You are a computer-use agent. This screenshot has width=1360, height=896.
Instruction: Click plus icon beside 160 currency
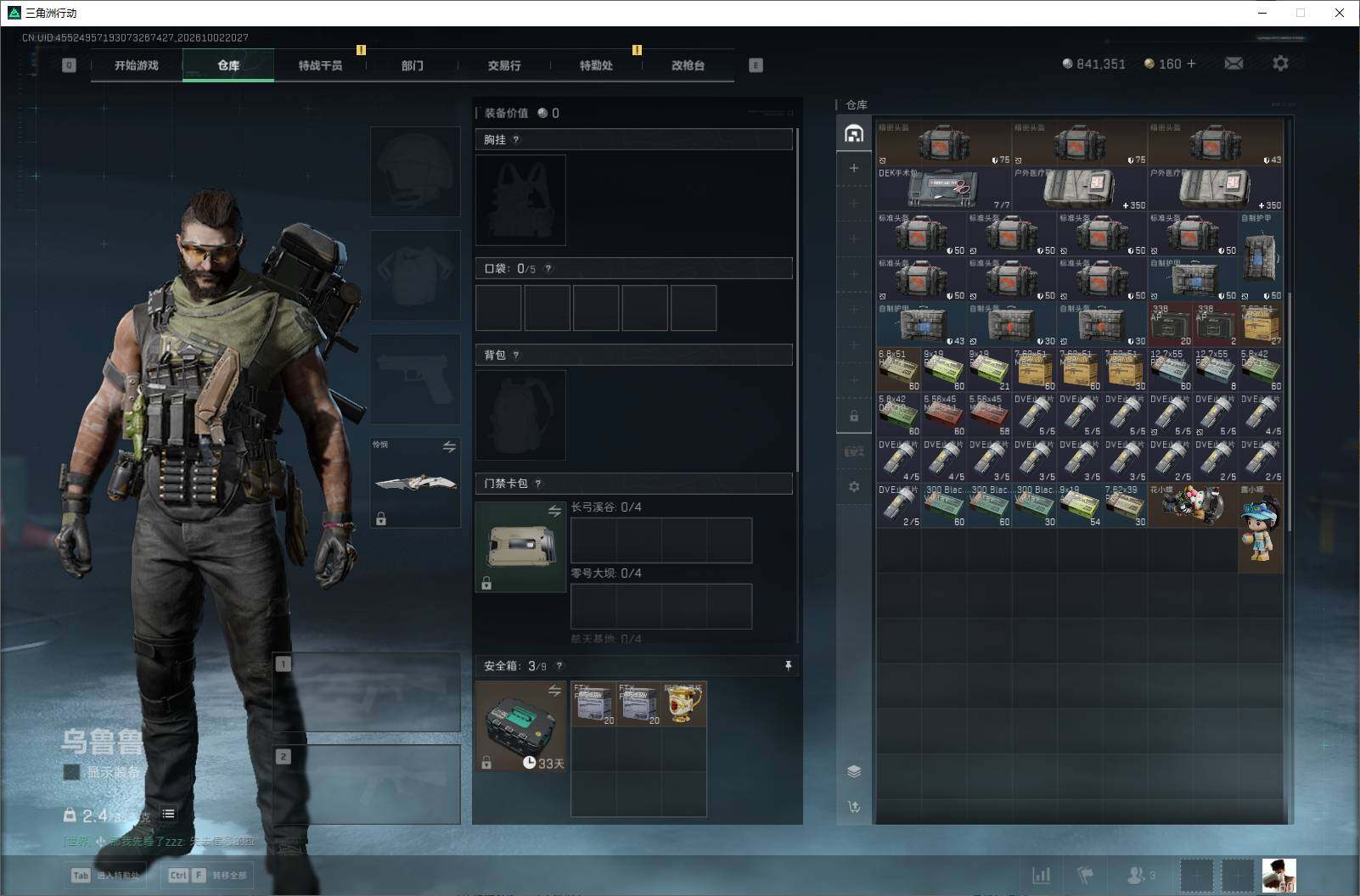point(1191,64)
